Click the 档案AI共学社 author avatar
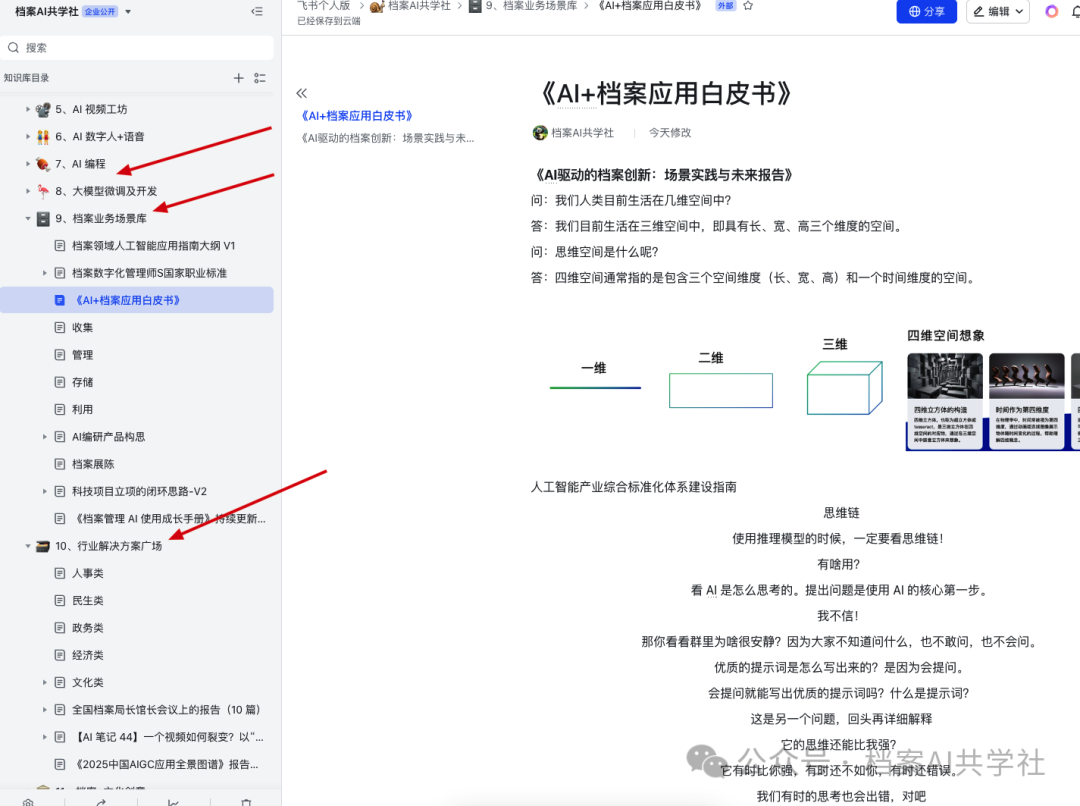This screenshot has height=806, width=1080. tap(540, 132)
